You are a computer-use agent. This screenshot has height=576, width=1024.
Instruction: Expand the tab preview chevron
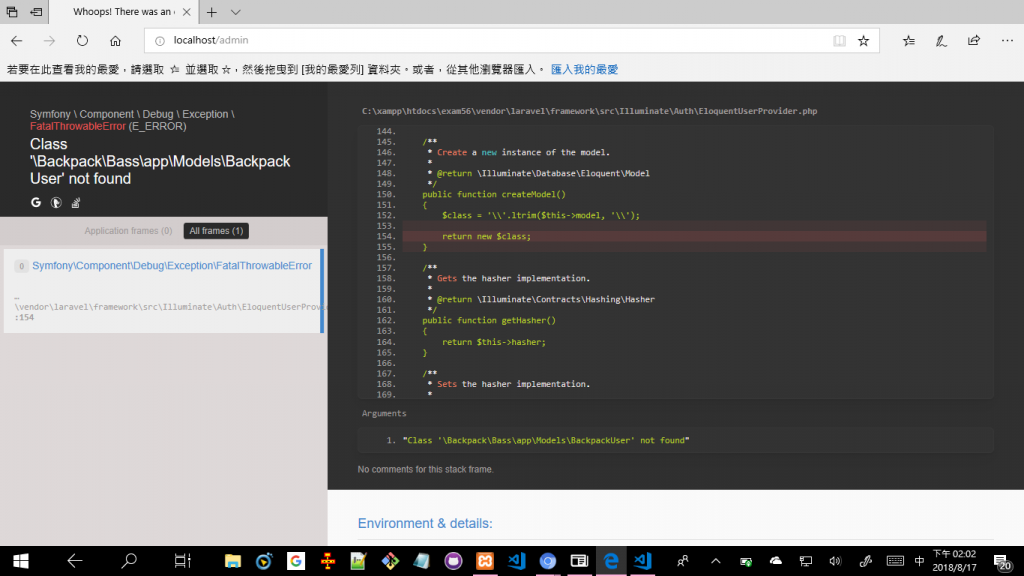235,12
